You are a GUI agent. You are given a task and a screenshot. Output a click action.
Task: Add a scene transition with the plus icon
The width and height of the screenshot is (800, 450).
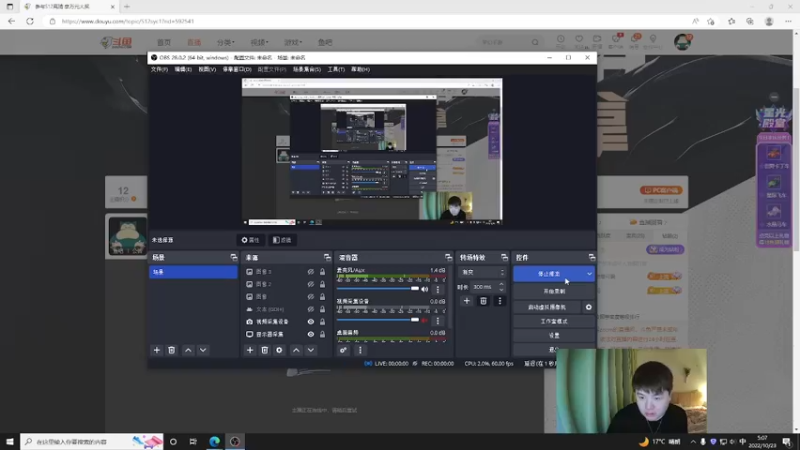466,301
